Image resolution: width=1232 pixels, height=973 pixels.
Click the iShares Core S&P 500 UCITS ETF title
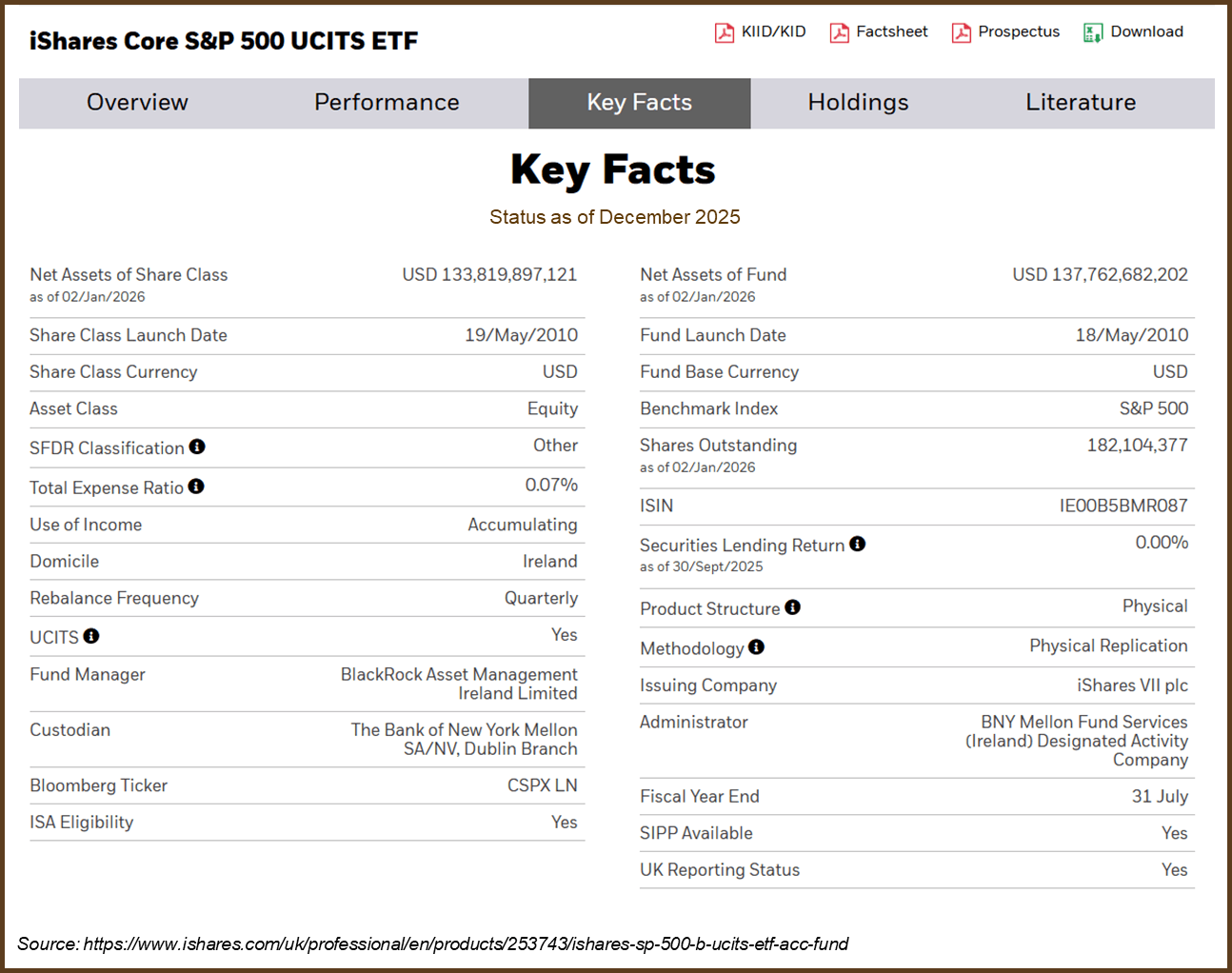[224, 41]
